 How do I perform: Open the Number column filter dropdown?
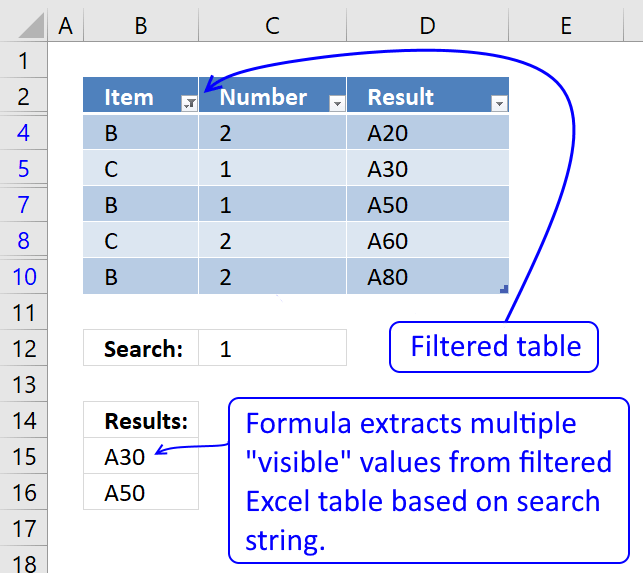click(x=337, y=103)
